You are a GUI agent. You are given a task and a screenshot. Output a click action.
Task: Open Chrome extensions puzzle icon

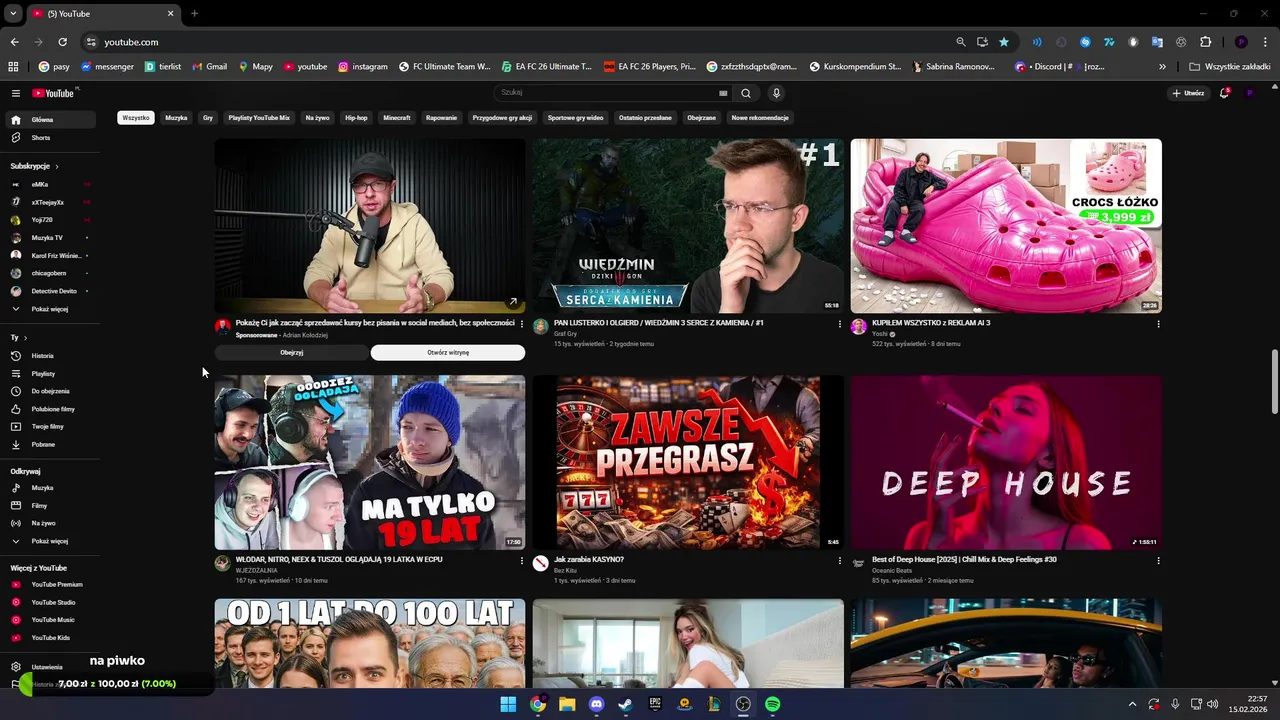pyautogui.click(x=1205, y=42)
